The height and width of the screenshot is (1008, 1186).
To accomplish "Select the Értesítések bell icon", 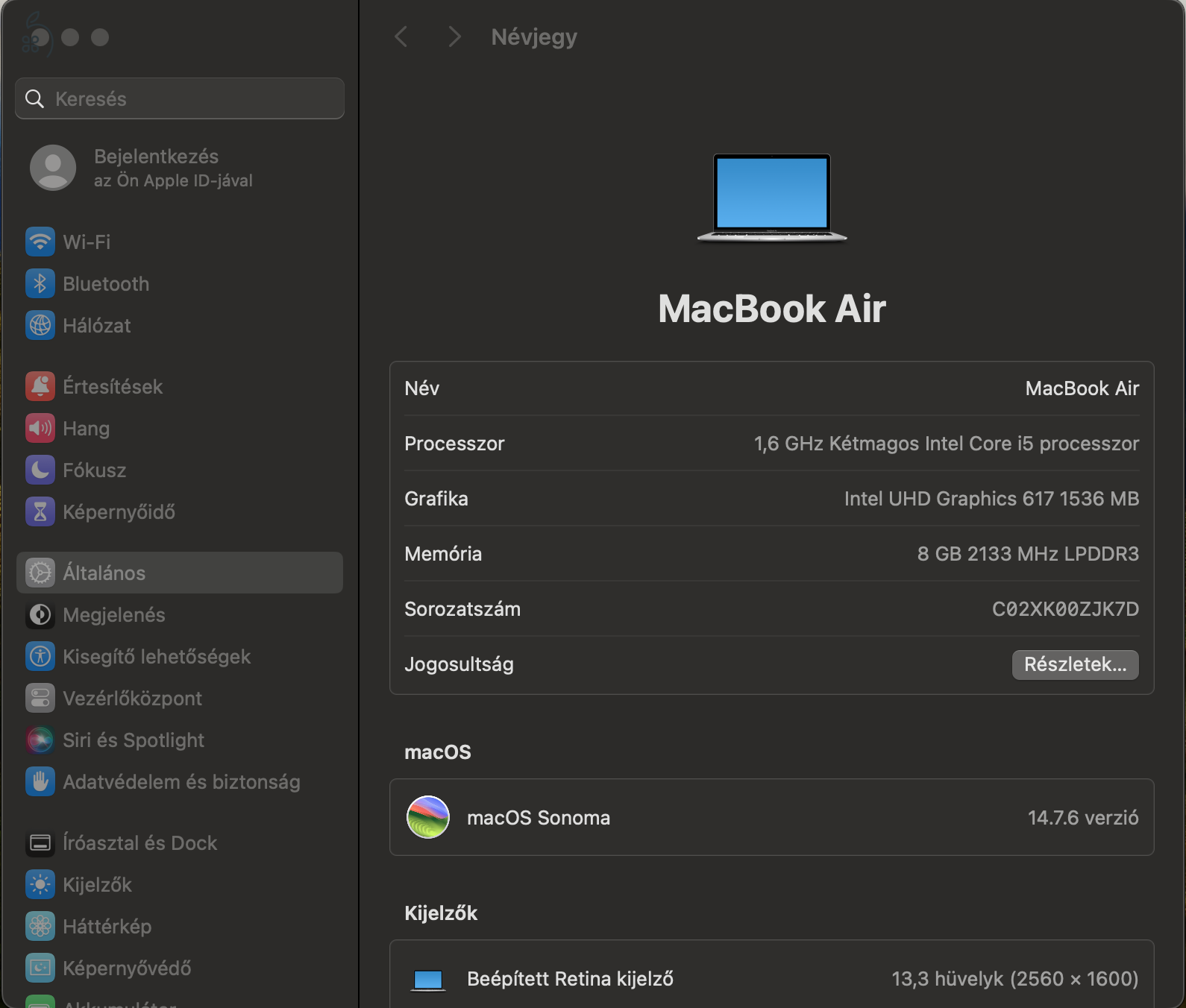I will pyautogui.click(x=40, y=386).
